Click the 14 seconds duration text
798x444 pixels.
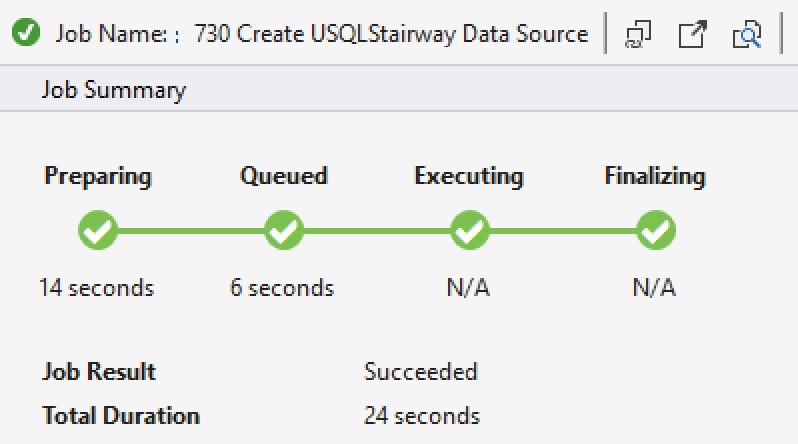[97, 289]
